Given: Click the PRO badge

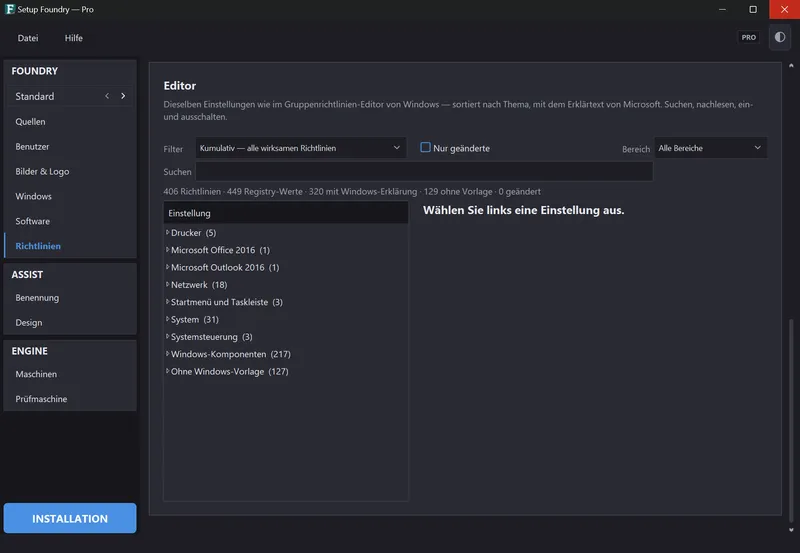Looking at the screenshot, I should [748, 37].
